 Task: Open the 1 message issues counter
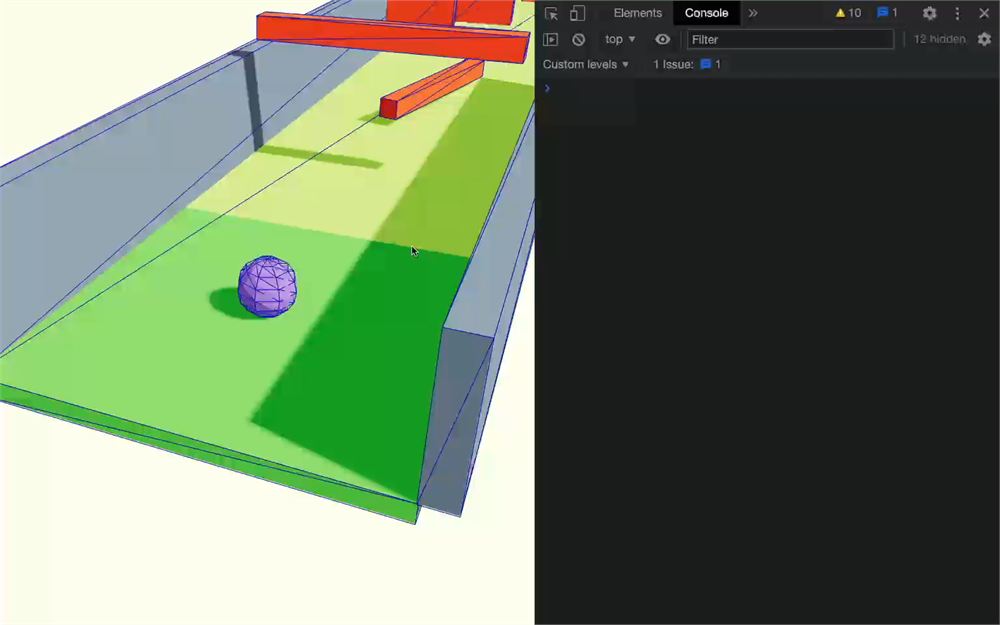[887, 13]
